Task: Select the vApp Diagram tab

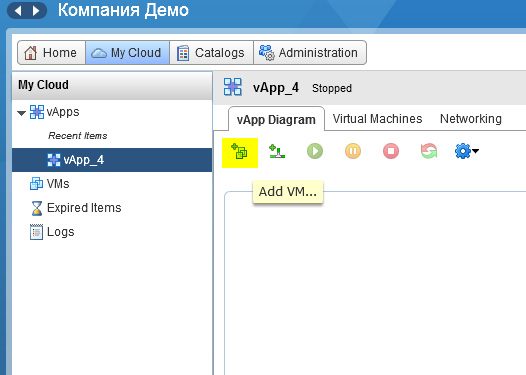Action: pos(276,119)
